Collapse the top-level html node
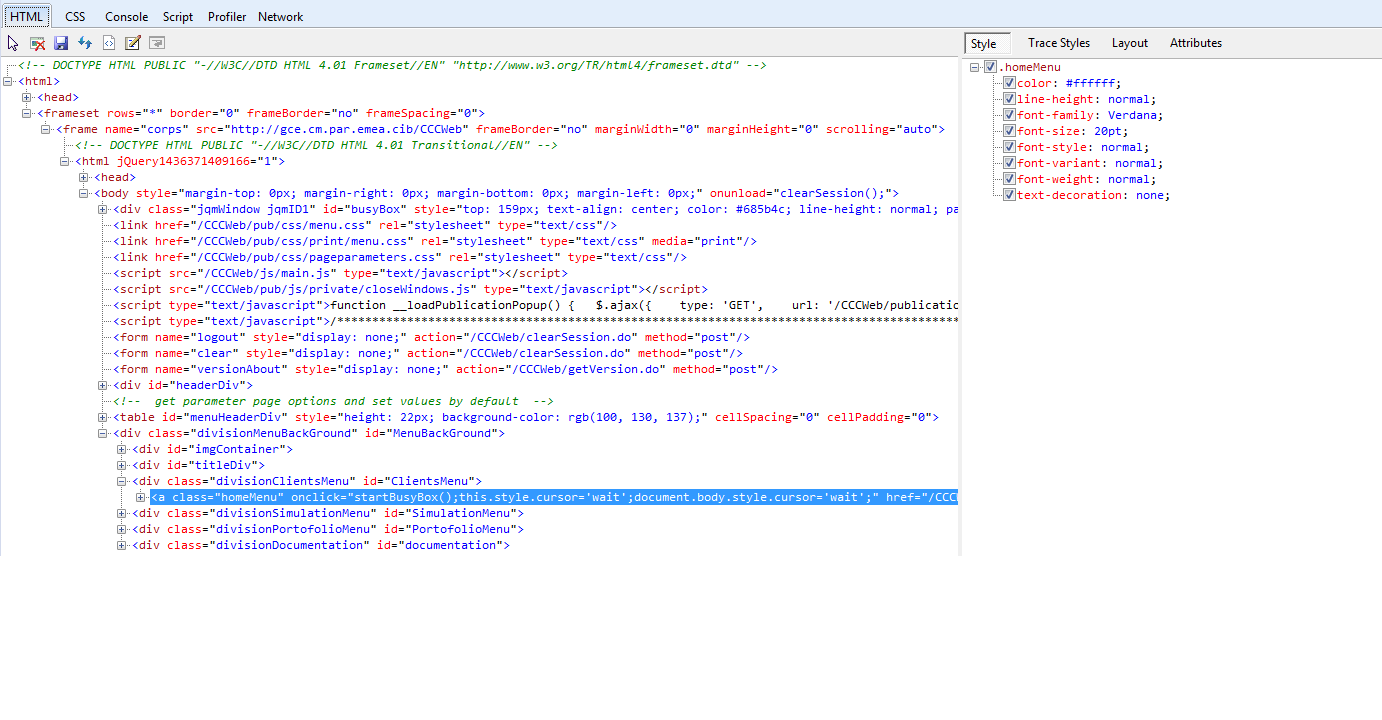Viewport: 1382px width, 720px height. 9,81
